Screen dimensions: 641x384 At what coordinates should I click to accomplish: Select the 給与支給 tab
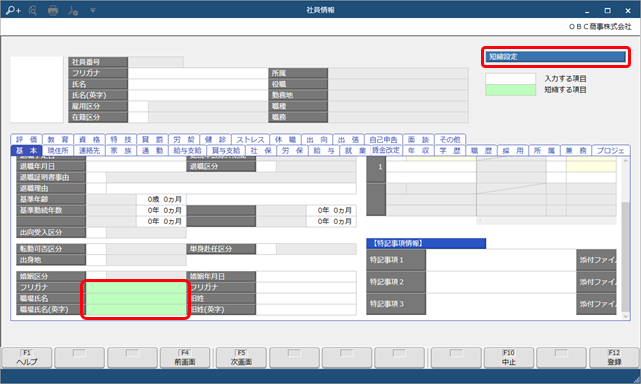[x=187, y=150]
